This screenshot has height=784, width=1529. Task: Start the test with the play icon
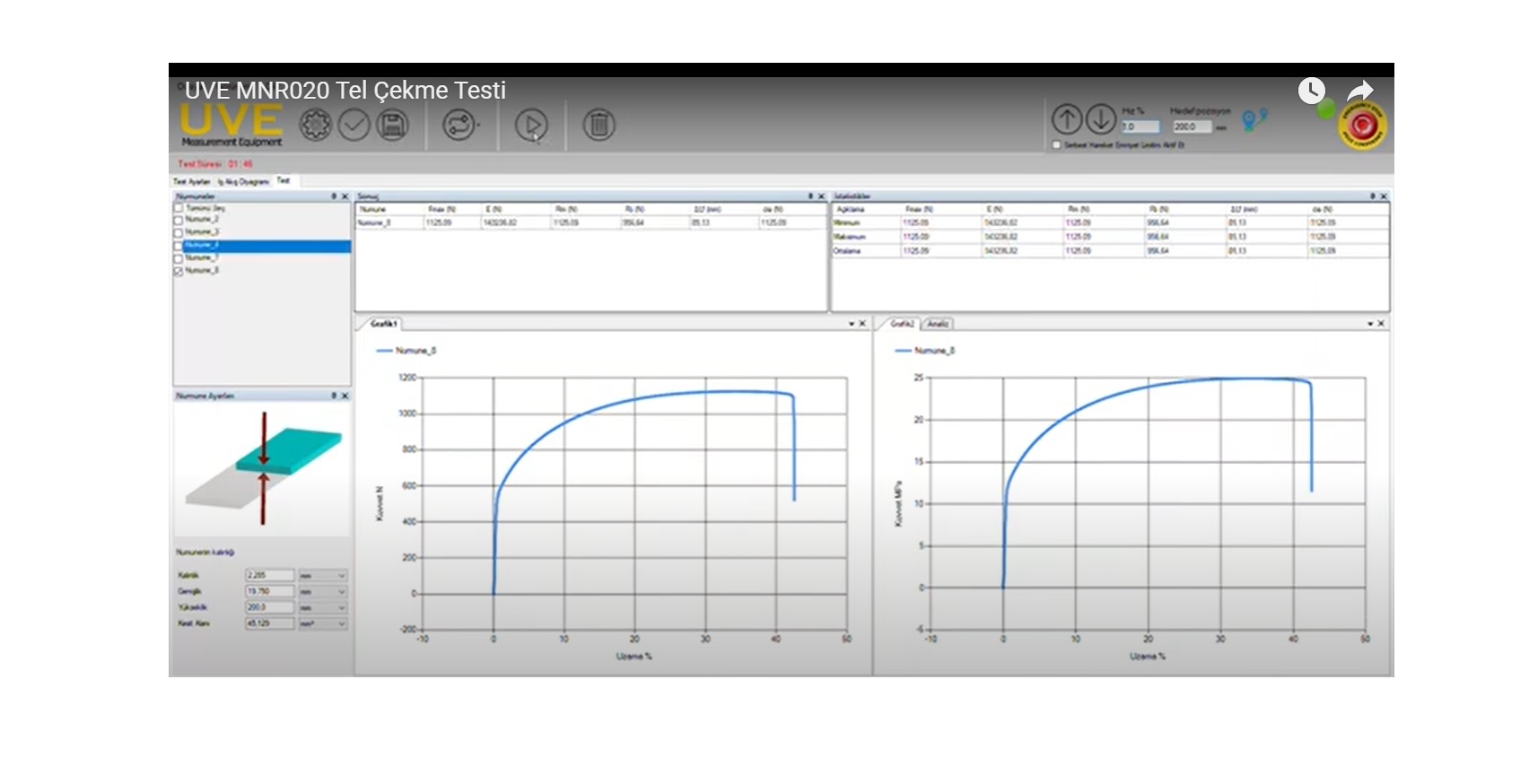click(x=531, y=125)
